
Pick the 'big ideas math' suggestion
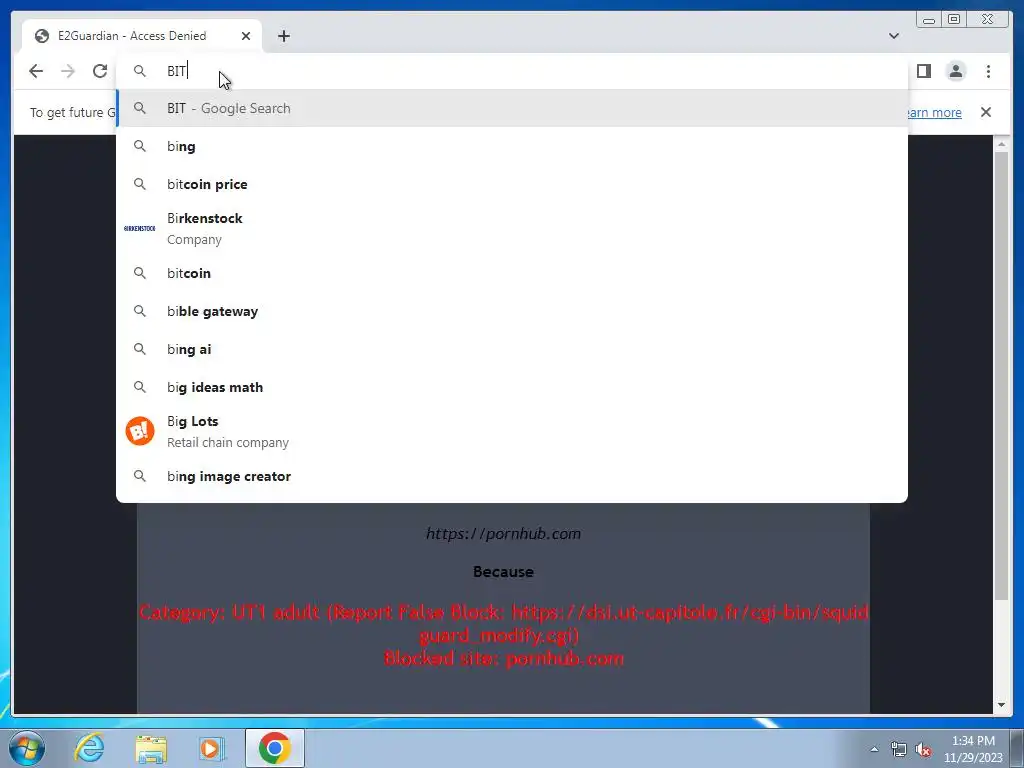coord(512,387)
